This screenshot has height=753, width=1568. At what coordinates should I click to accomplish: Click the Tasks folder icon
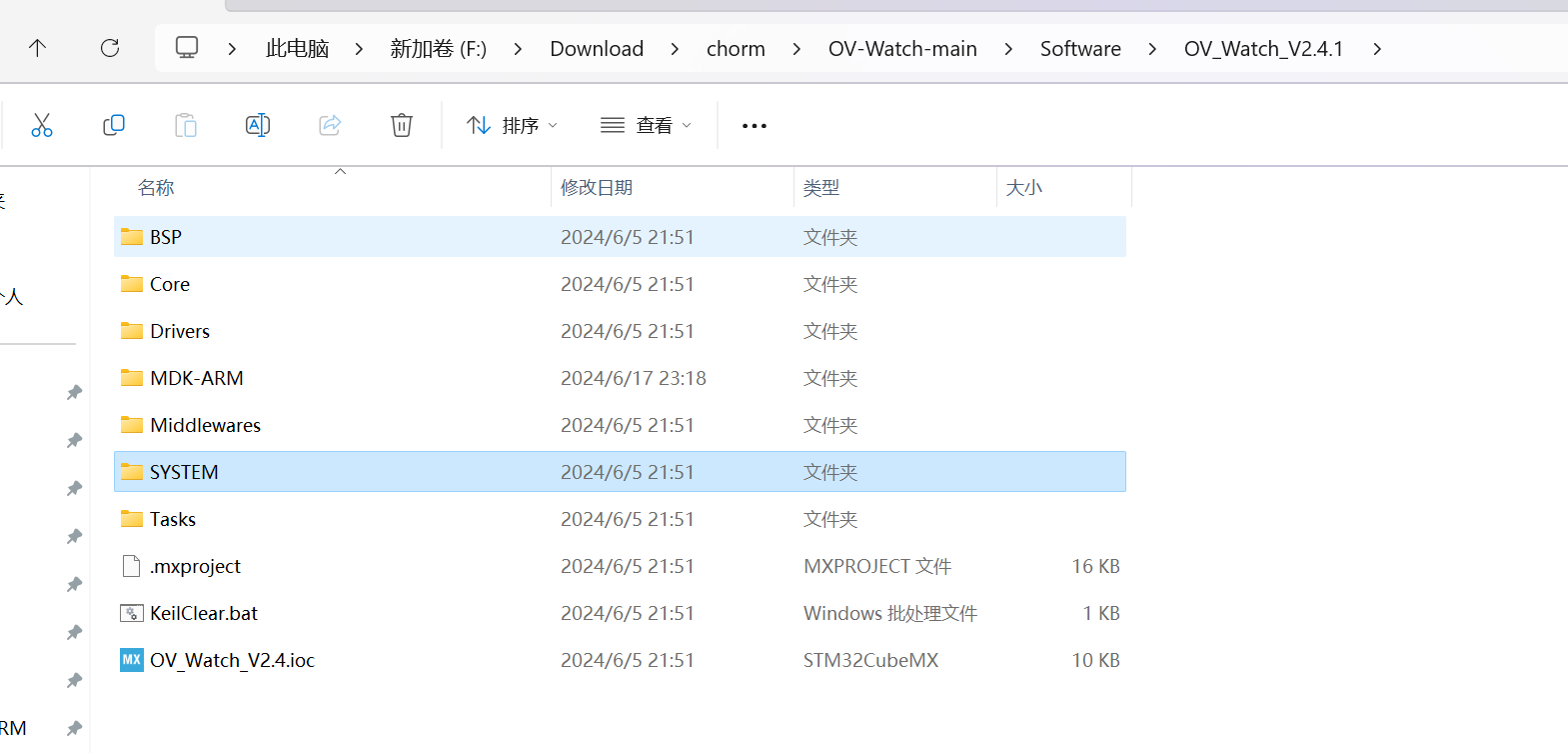[132, 519]
